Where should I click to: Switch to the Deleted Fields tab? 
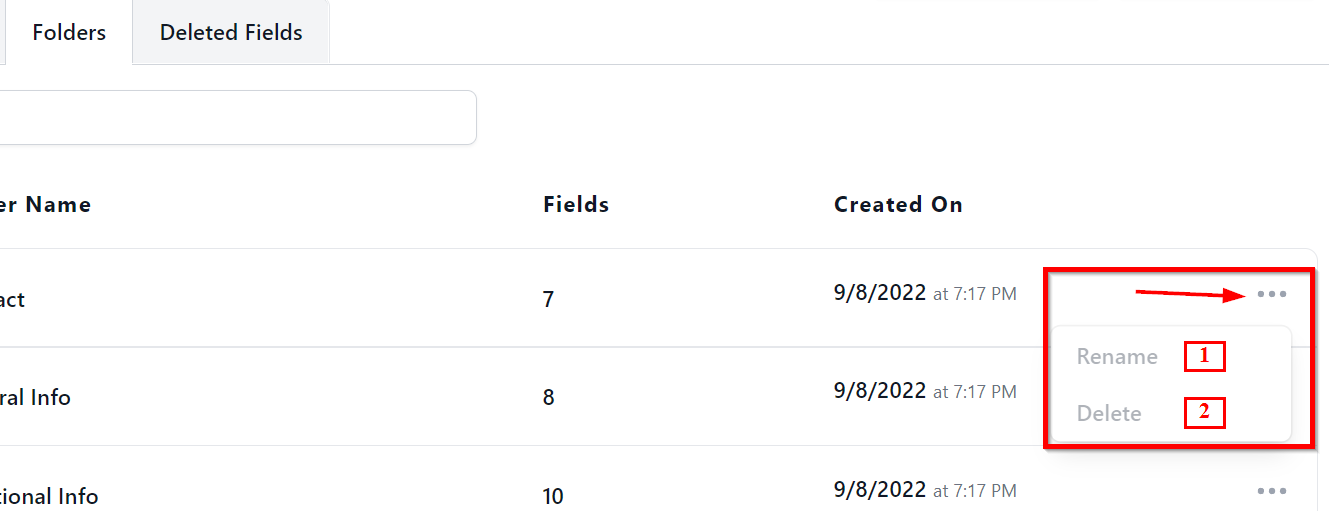231,32
